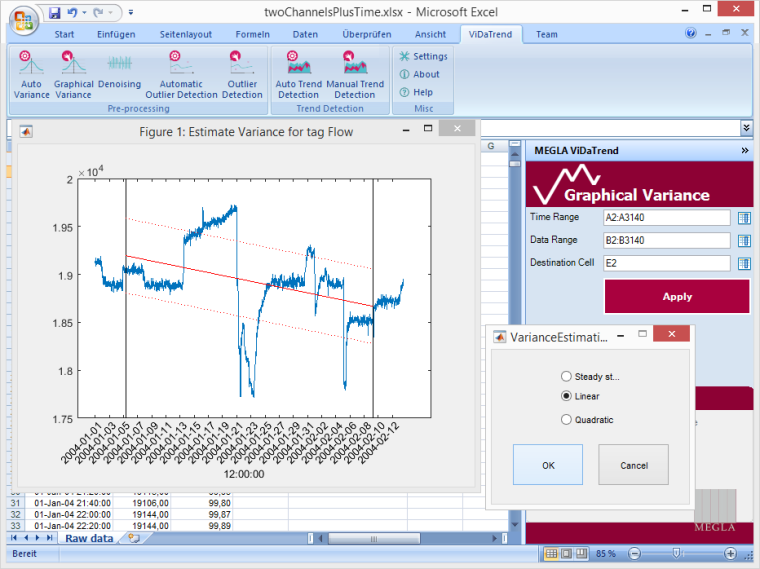
Task: Open the Ansicht ribbon tab
Action: 430,34
